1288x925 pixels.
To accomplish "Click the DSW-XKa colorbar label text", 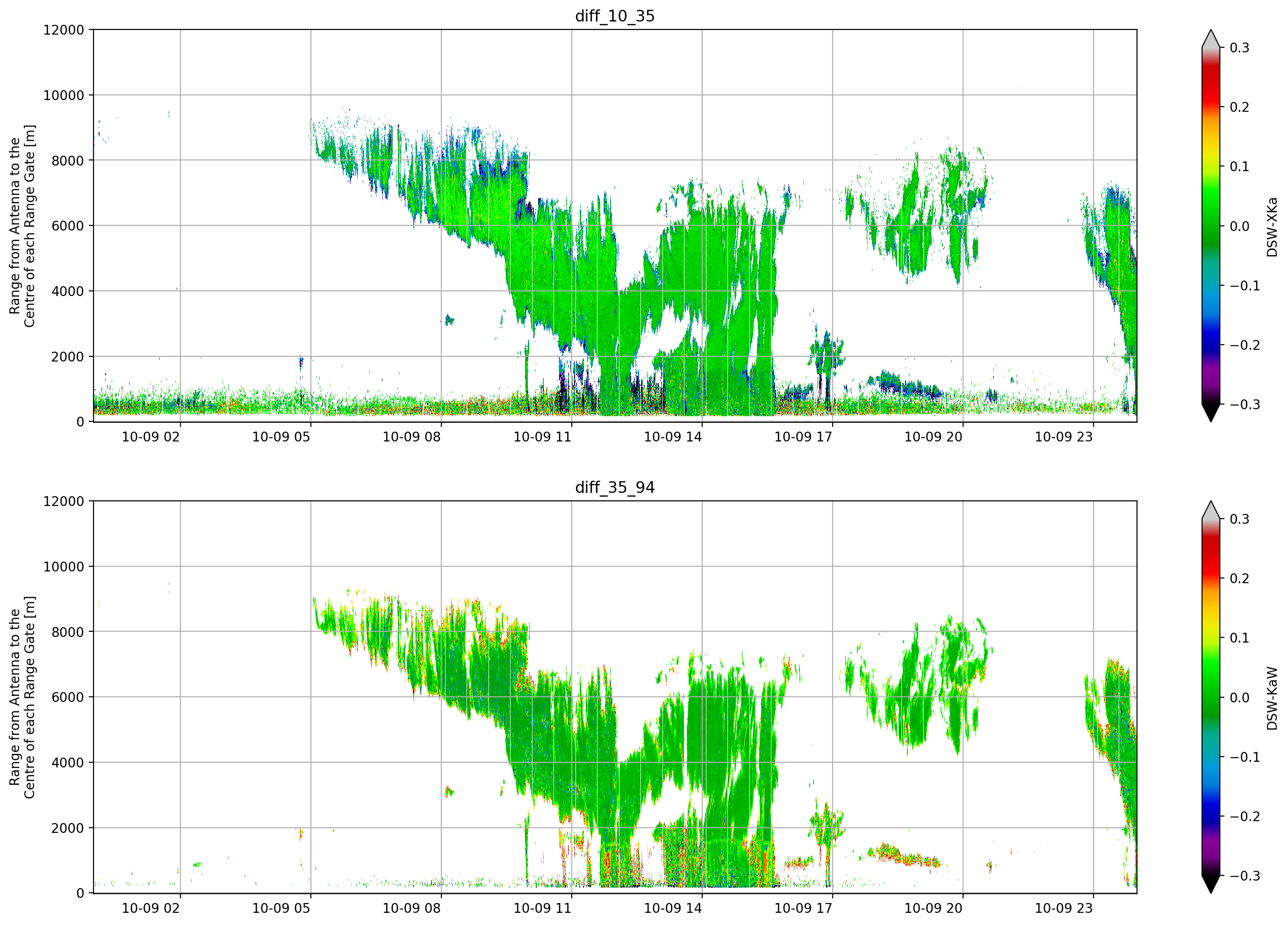I will click(1272, 227).
